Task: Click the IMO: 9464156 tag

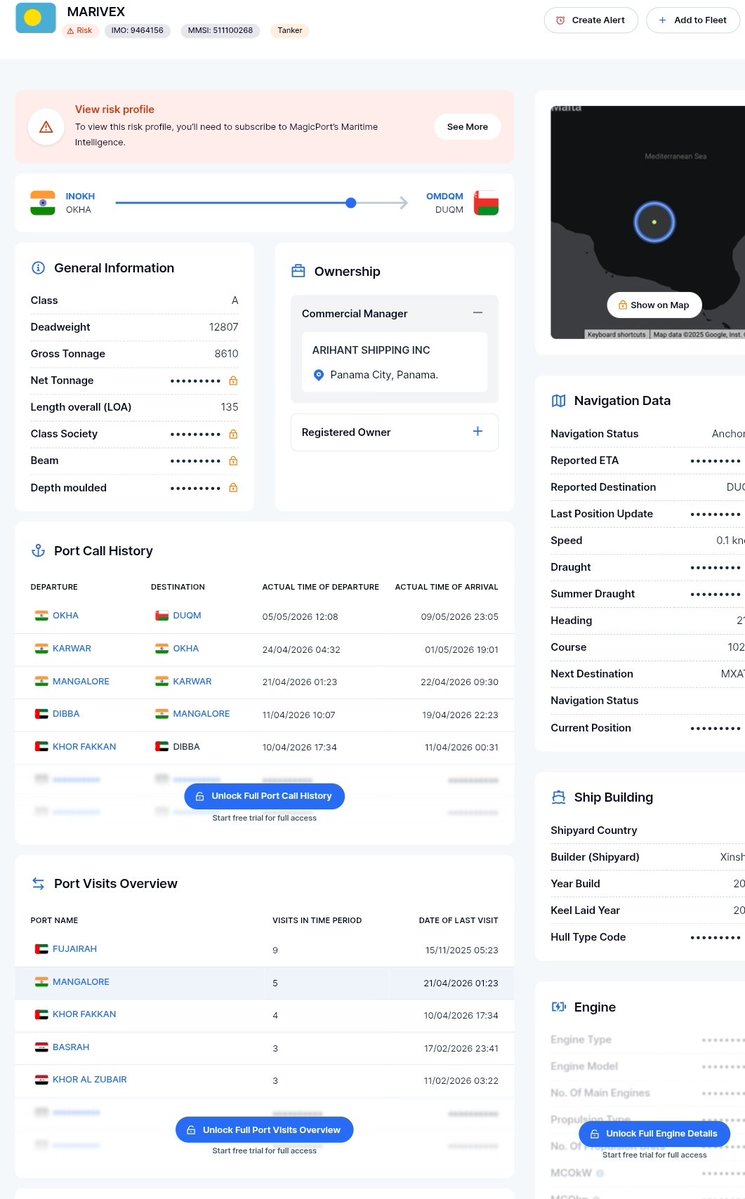Action: tap(137, 31)
